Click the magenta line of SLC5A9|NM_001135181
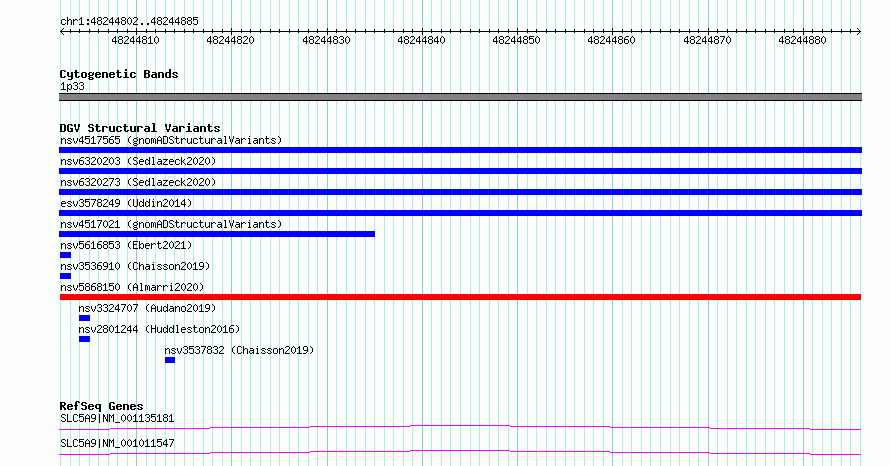The width and height of the screenshot is (890, 466). click(x=460, y=427)
